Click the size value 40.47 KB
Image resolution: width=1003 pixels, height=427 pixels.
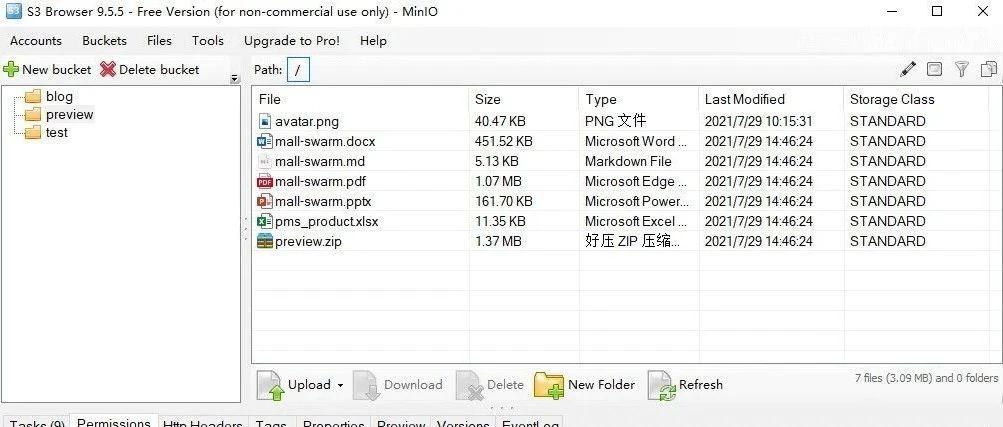click(x=500, y=121)
